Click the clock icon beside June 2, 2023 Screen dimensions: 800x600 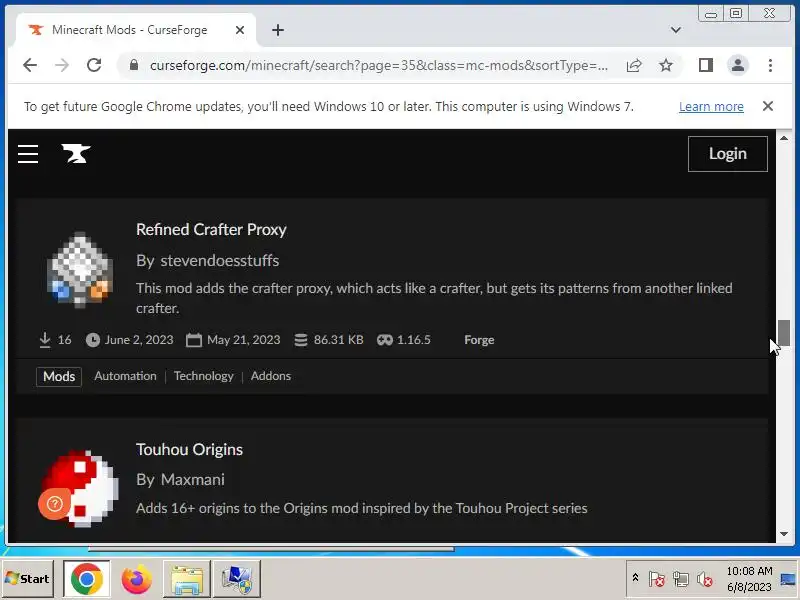click(93, 340)
